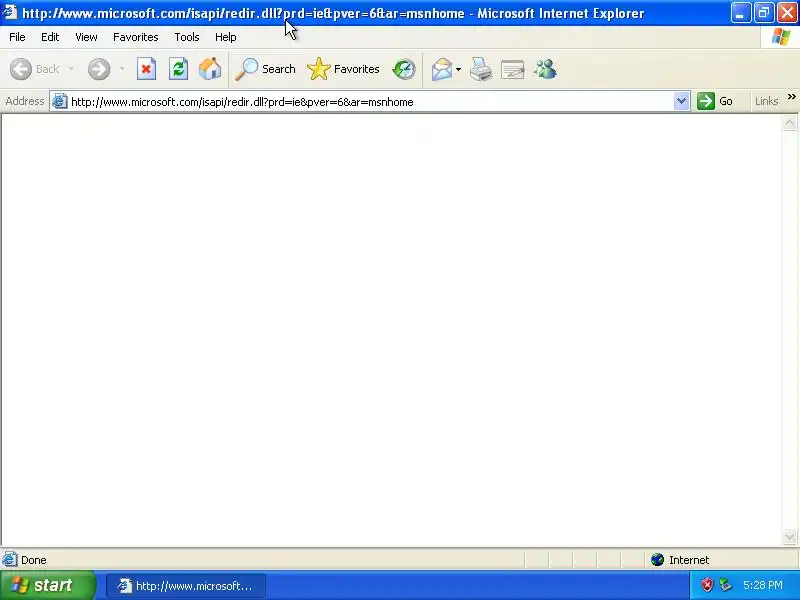Viewport: 800px width, 600px height.
Task: Open the Start menu
Action: 47,585
